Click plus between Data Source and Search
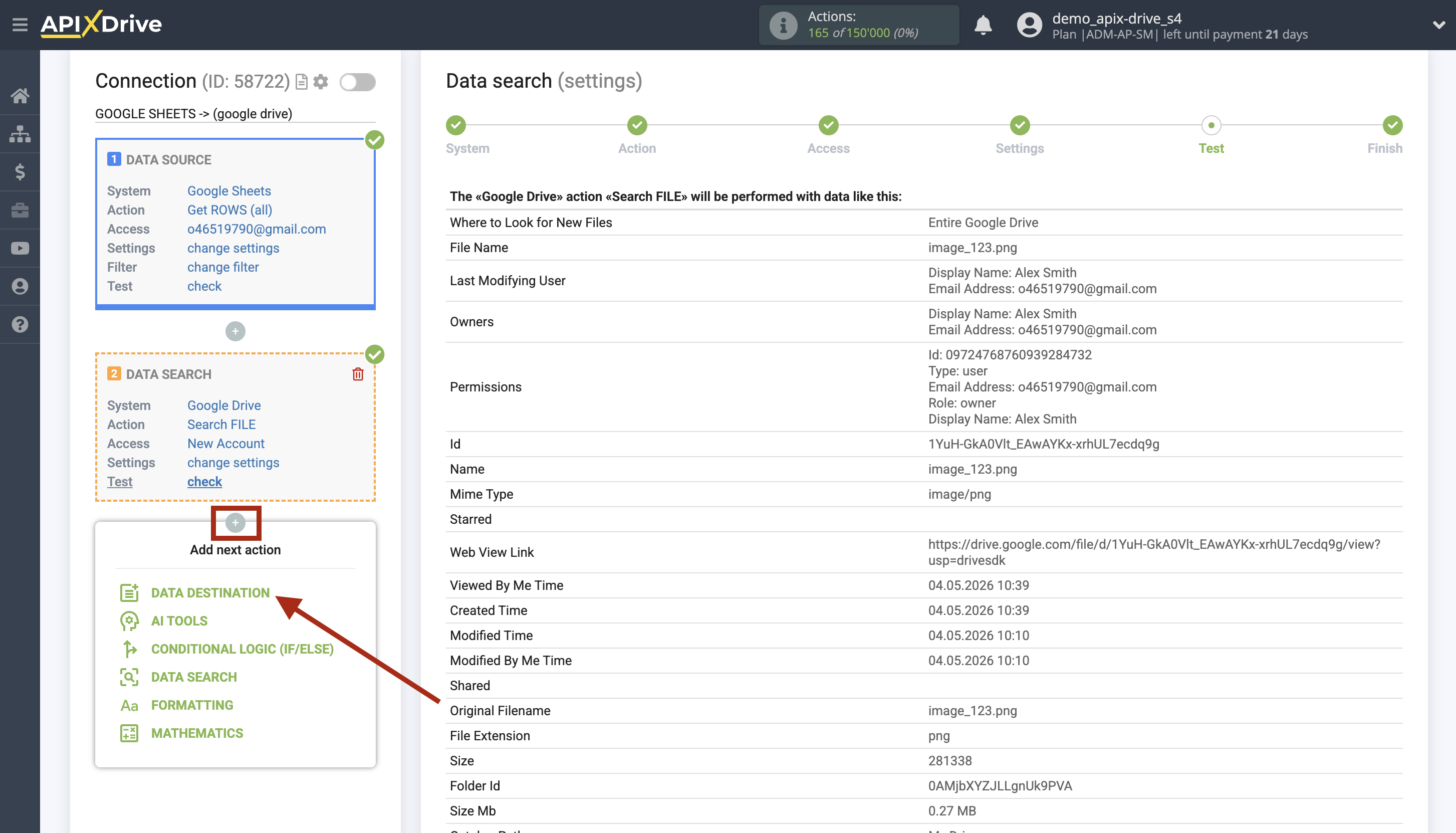Image resolution: width=1456 pixels, height=833 pixels. (x=235, y=331)
